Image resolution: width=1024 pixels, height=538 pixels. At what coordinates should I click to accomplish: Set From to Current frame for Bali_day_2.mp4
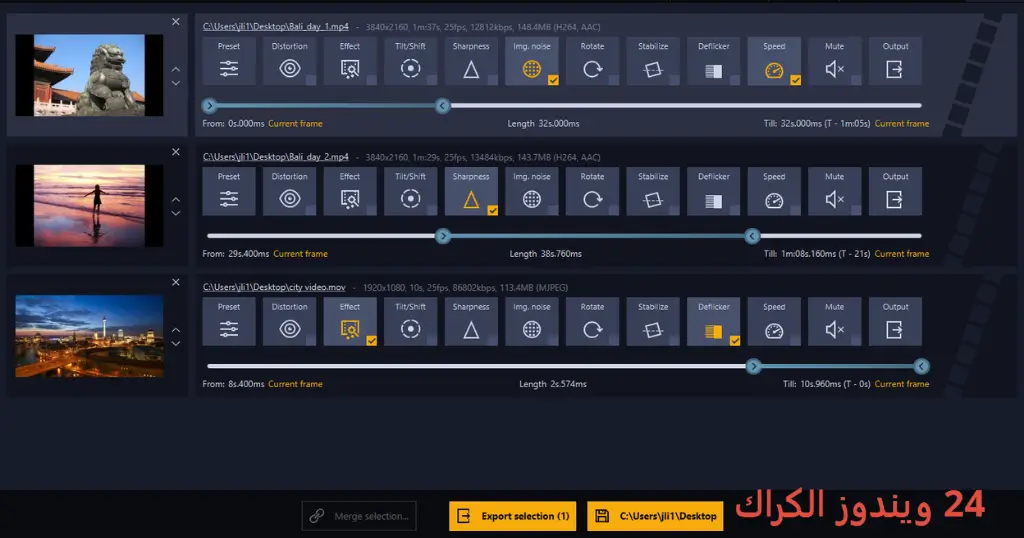pyautogui.click(x=300, y=253)
